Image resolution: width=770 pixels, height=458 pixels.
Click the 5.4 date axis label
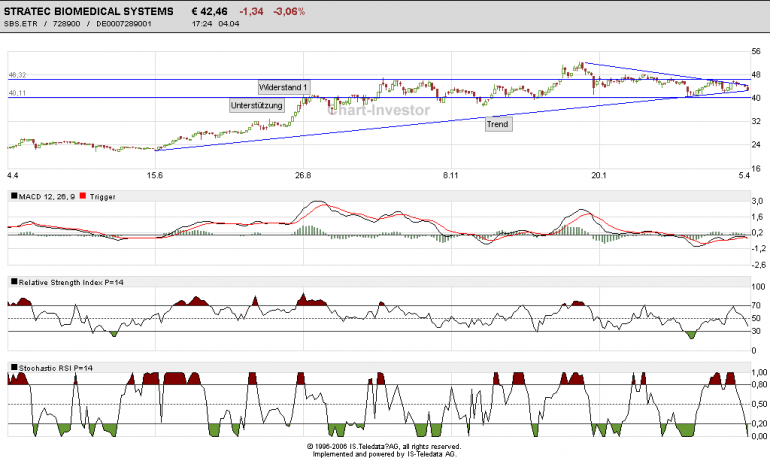[x=744, y=175]
